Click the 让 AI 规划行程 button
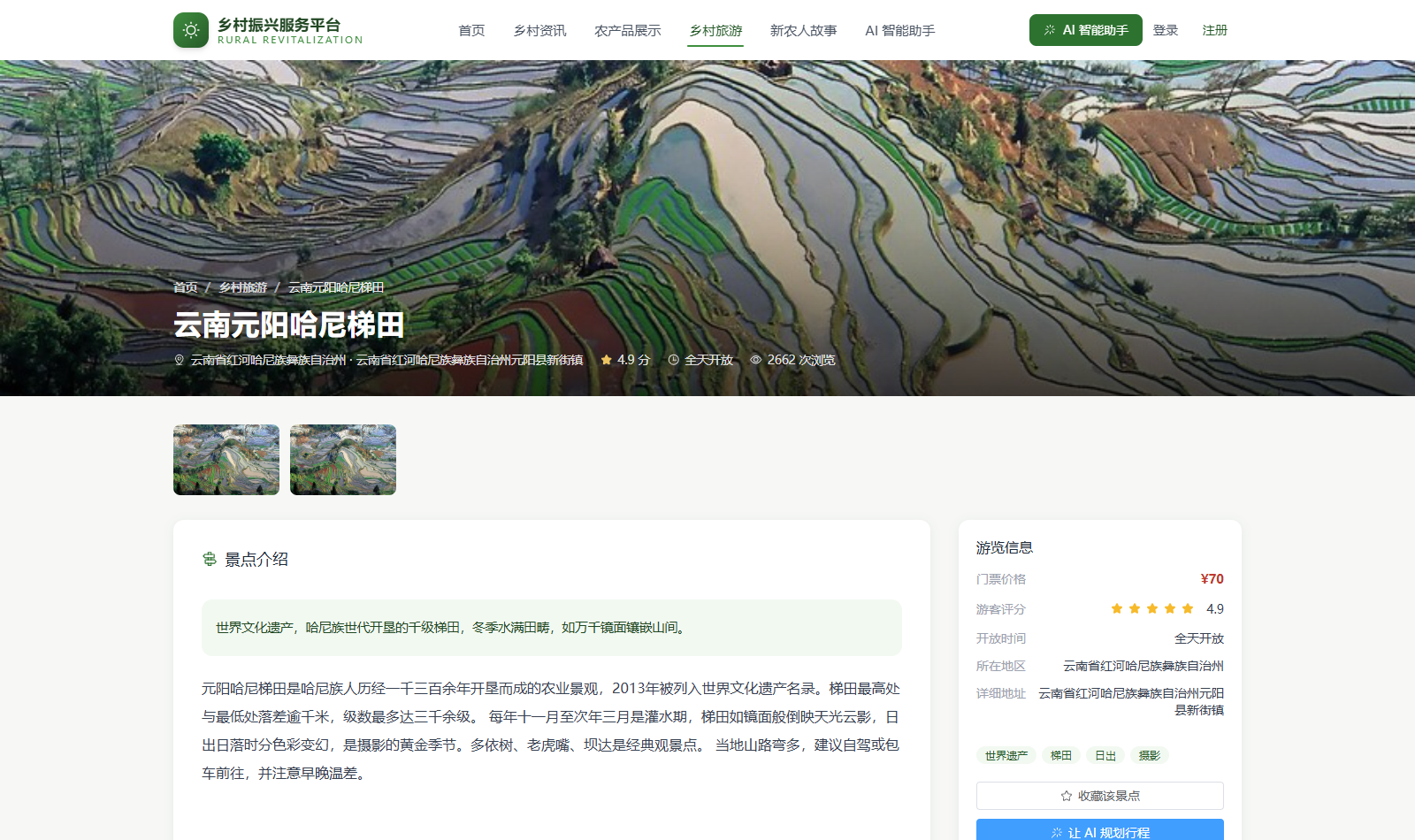 [x=1100, y=829]
